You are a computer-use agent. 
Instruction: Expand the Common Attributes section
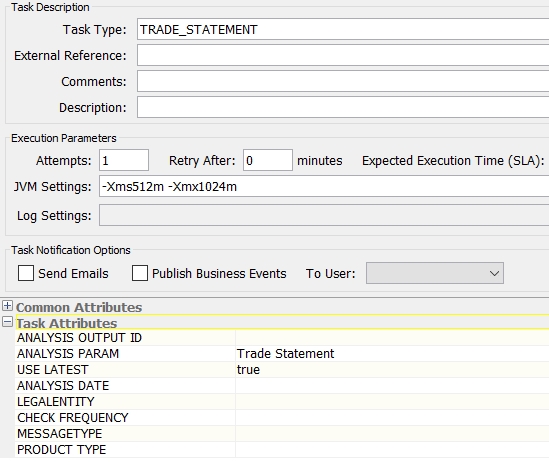(x=7, y=306)
